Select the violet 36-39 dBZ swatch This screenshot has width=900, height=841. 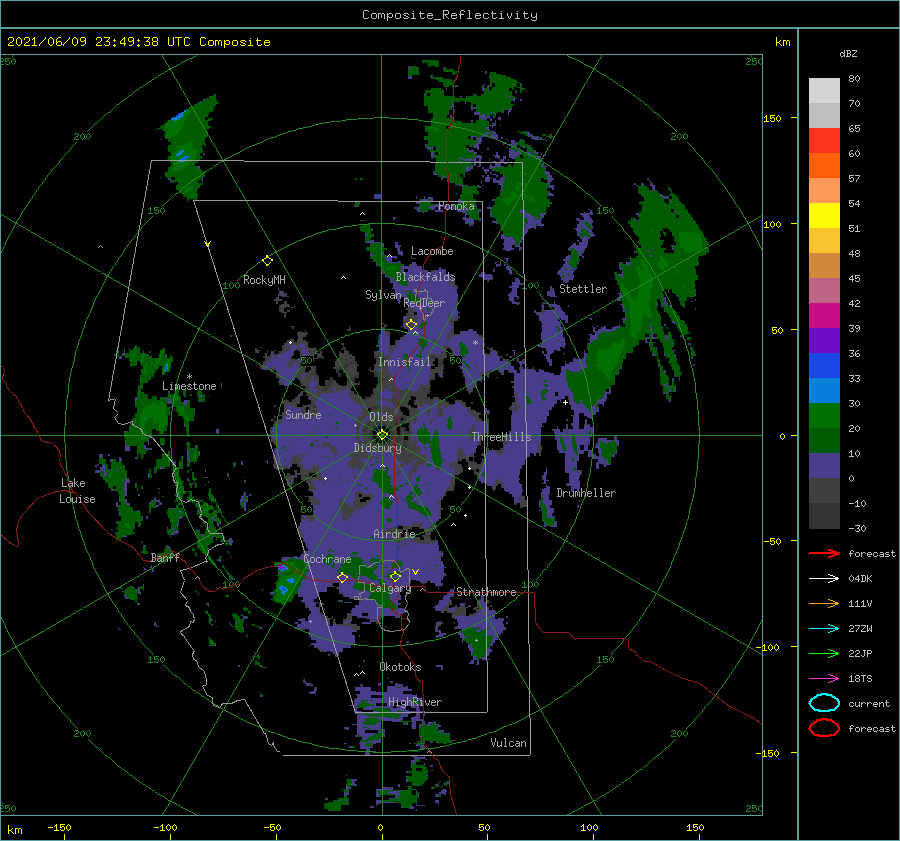pos(824,341)
